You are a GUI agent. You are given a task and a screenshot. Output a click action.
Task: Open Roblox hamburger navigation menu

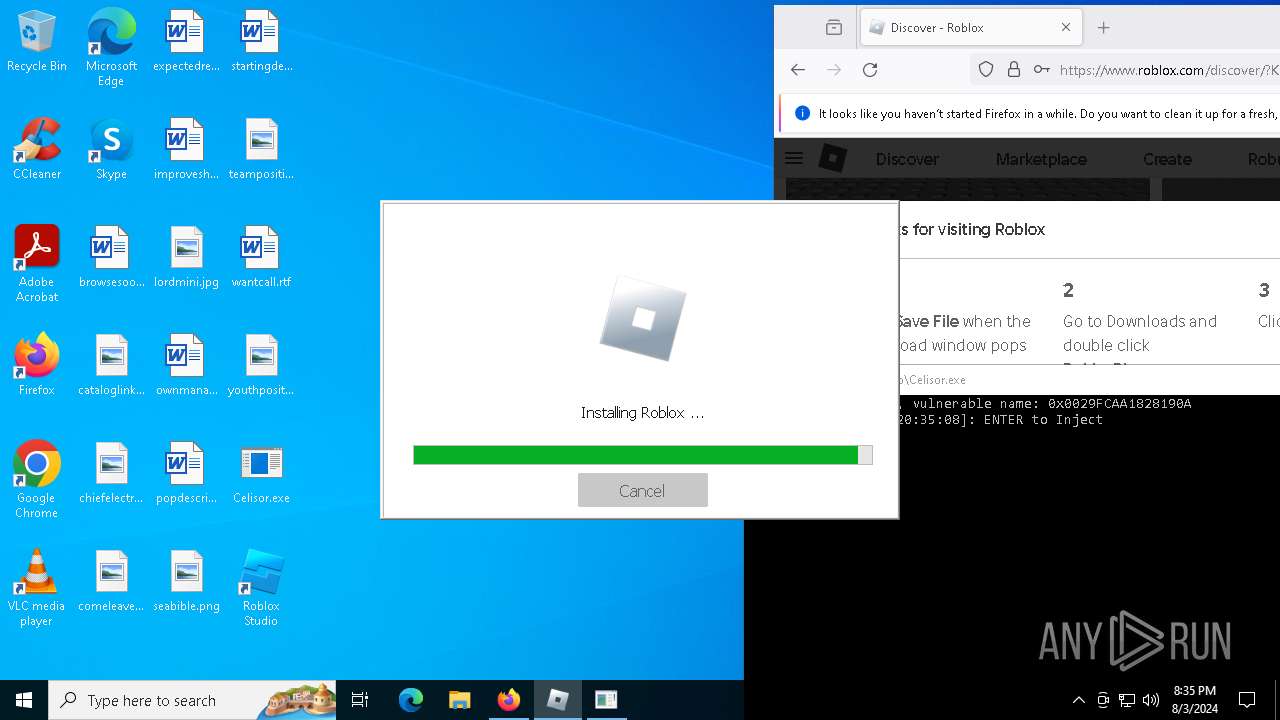tap(794, 158)
